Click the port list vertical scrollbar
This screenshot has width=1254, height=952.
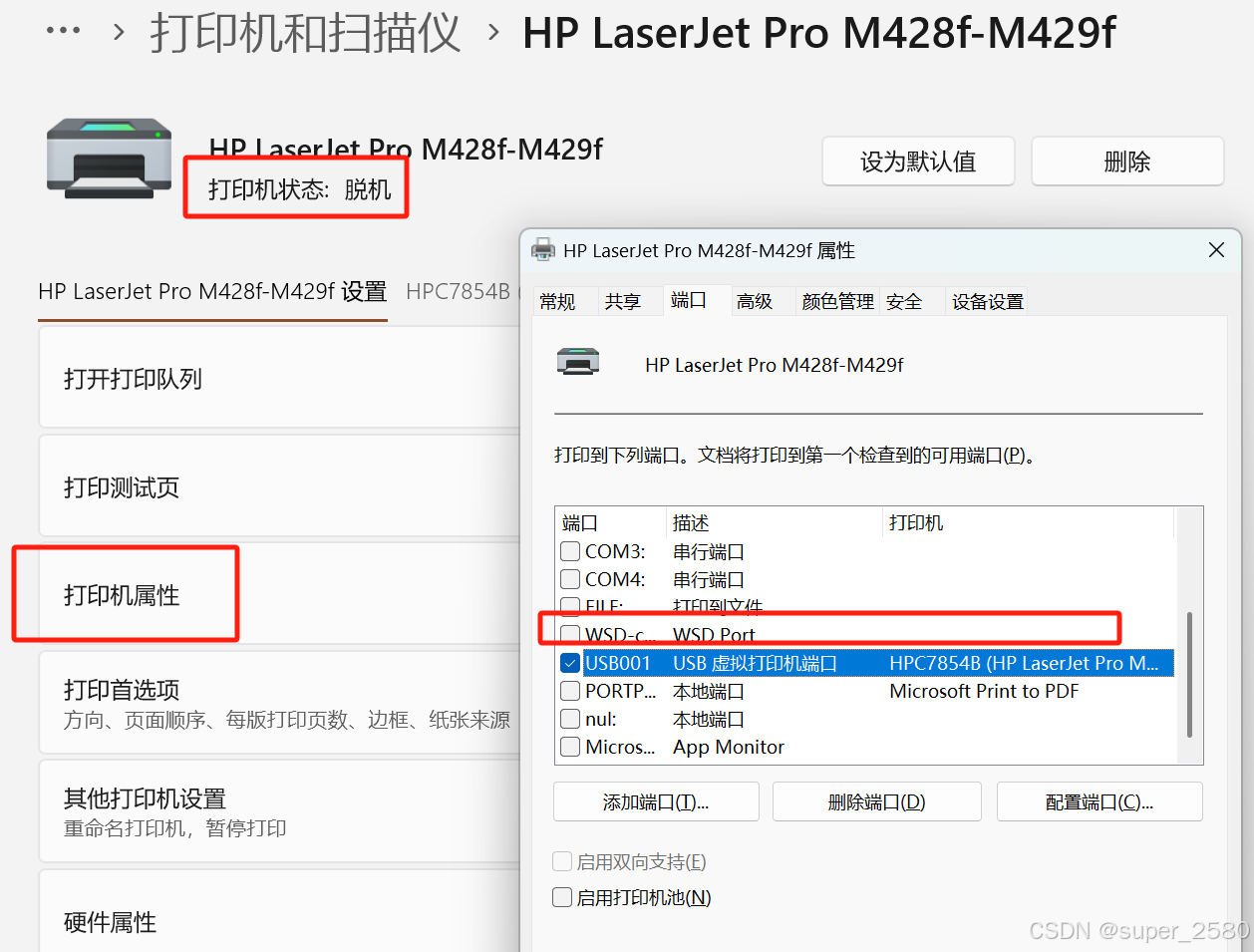click(1189, 675)
